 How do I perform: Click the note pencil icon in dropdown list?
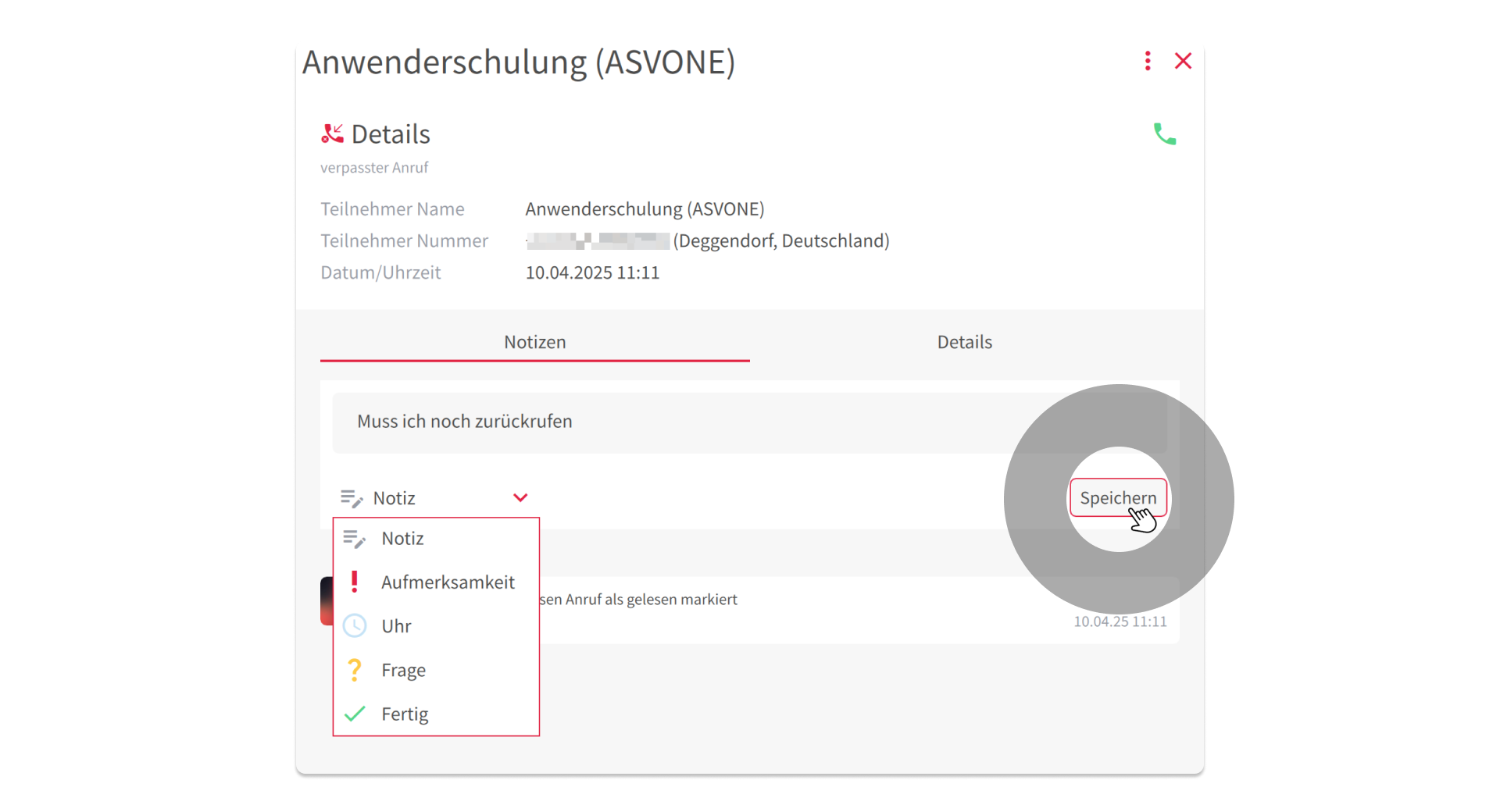coord(355,539)
